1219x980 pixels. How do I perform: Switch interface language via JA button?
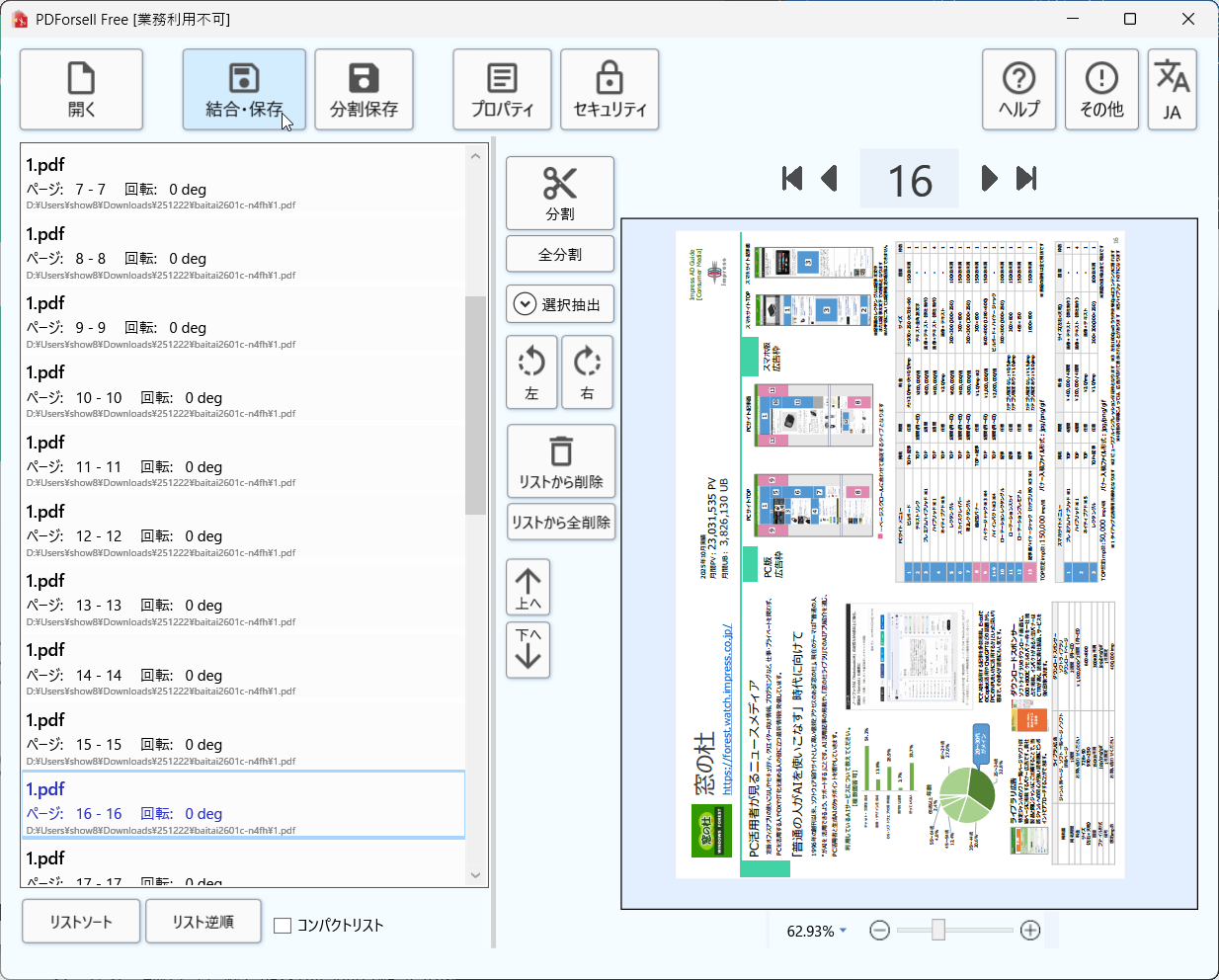point(1172,89)
